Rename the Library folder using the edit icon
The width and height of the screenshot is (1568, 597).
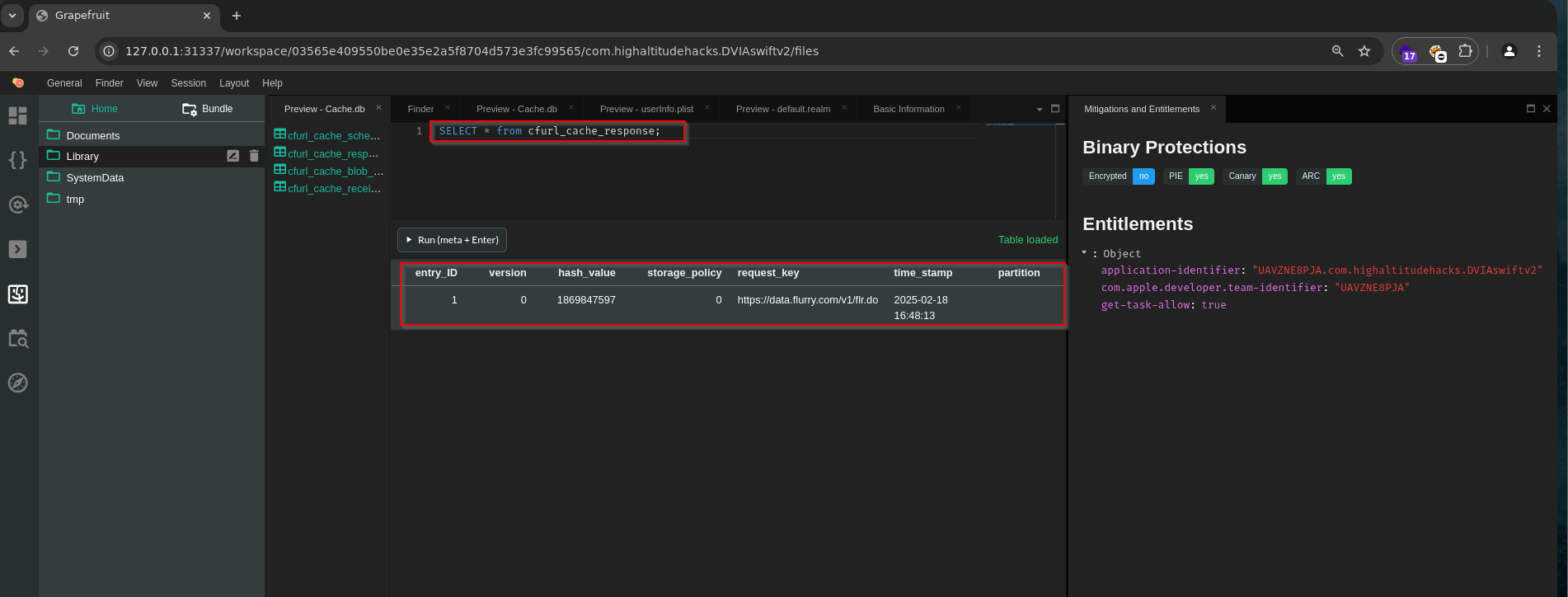pyautogui.click(x=233, y=156)
